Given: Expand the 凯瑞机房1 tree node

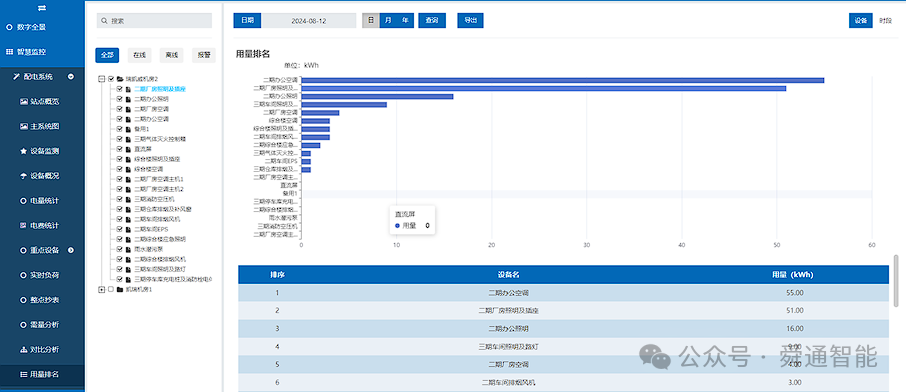Looking at the screenshot, I should (102, 289).
